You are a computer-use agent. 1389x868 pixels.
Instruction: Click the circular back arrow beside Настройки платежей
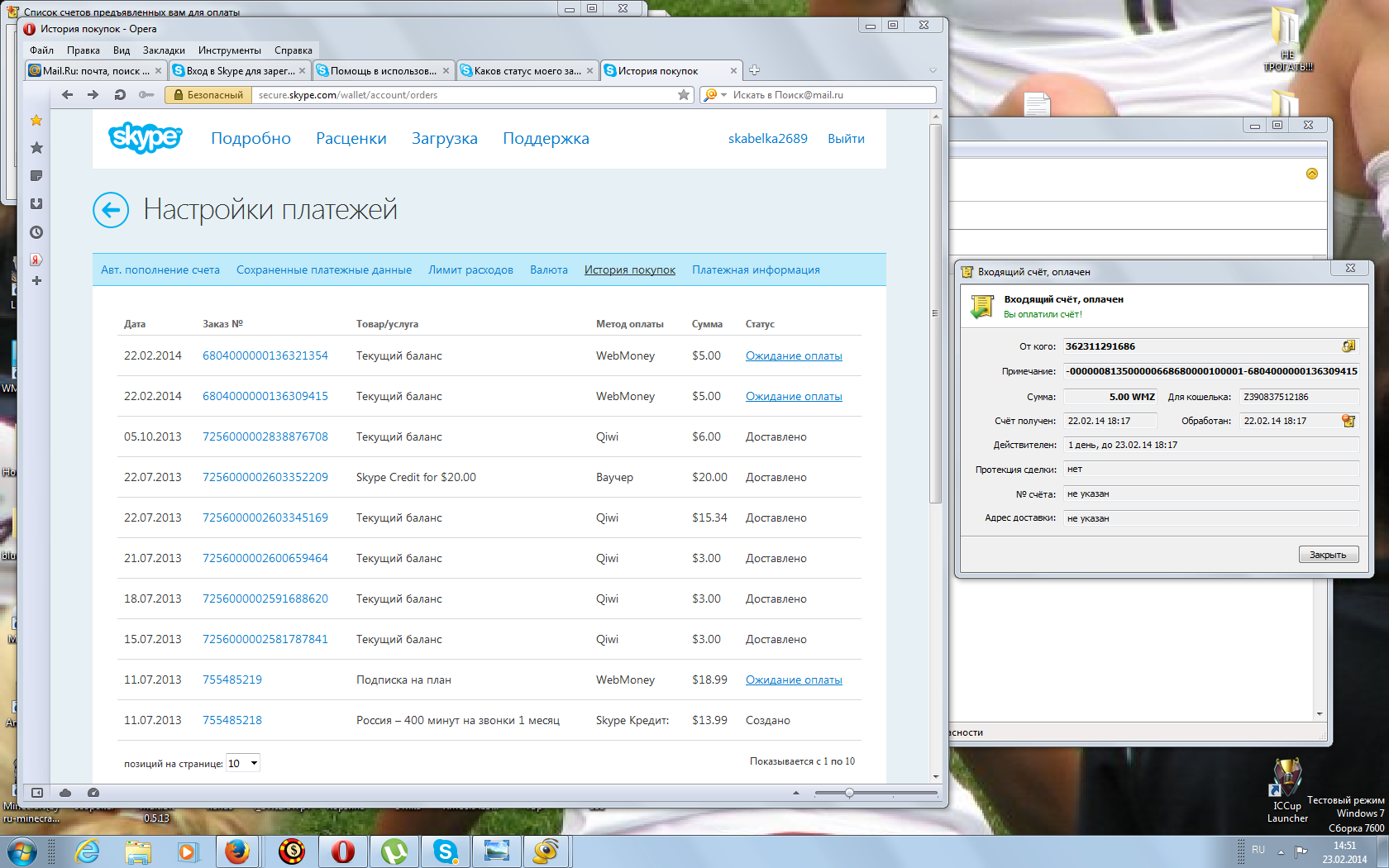[x=111, y=210]
